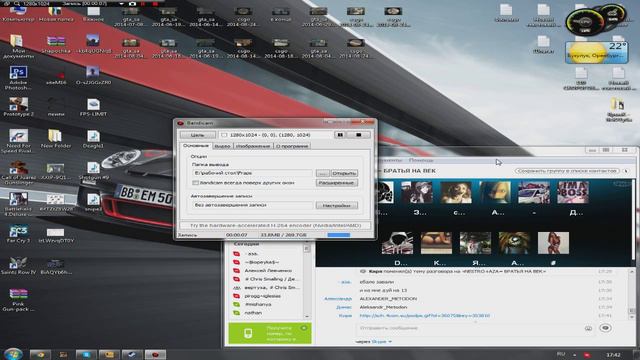This screenshot has width=640, height=360.
Task: Click the Открыть button in Bandicam
Action: 344,173
